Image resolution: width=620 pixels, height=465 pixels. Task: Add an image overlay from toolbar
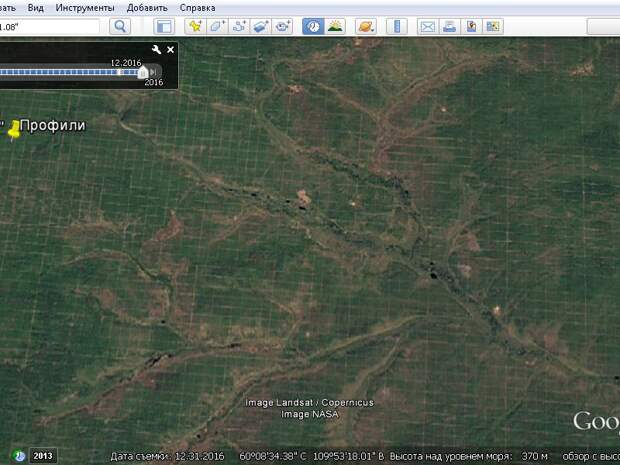(261, 27)
